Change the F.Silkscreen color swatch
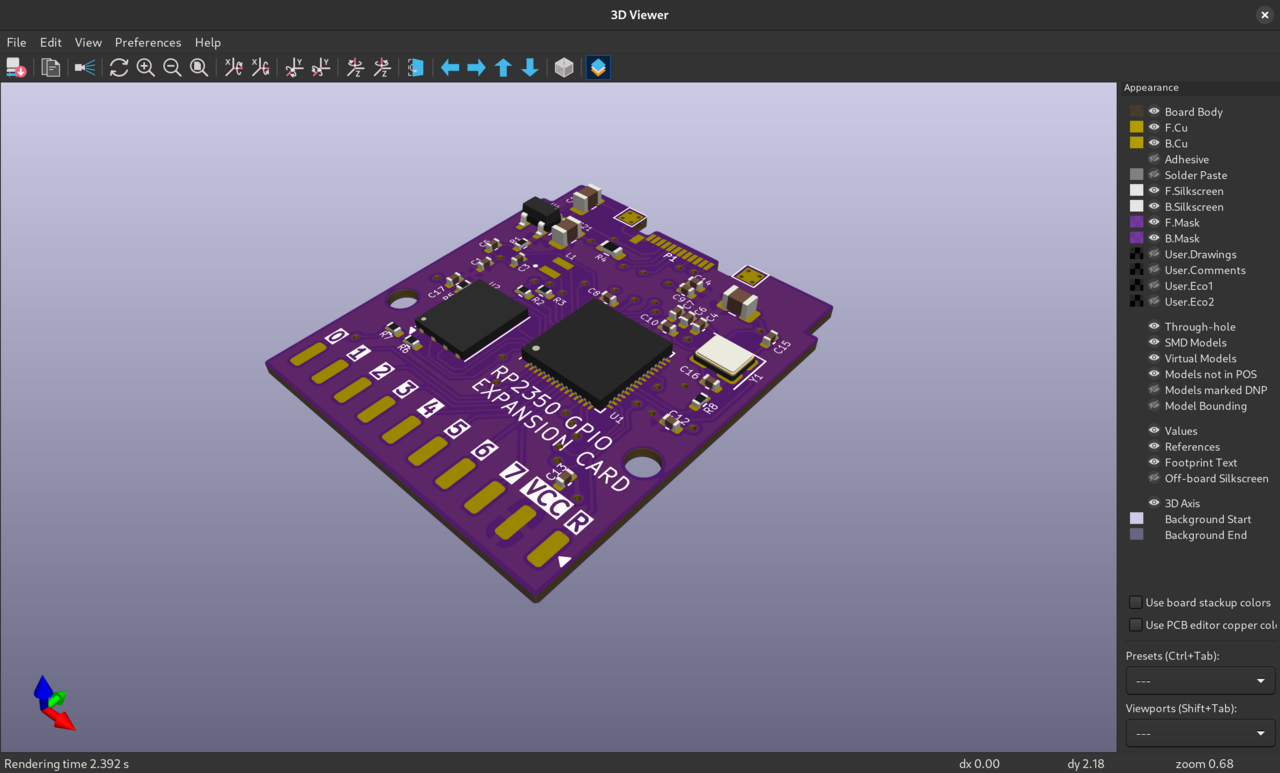 click(x=1136, y=190)
